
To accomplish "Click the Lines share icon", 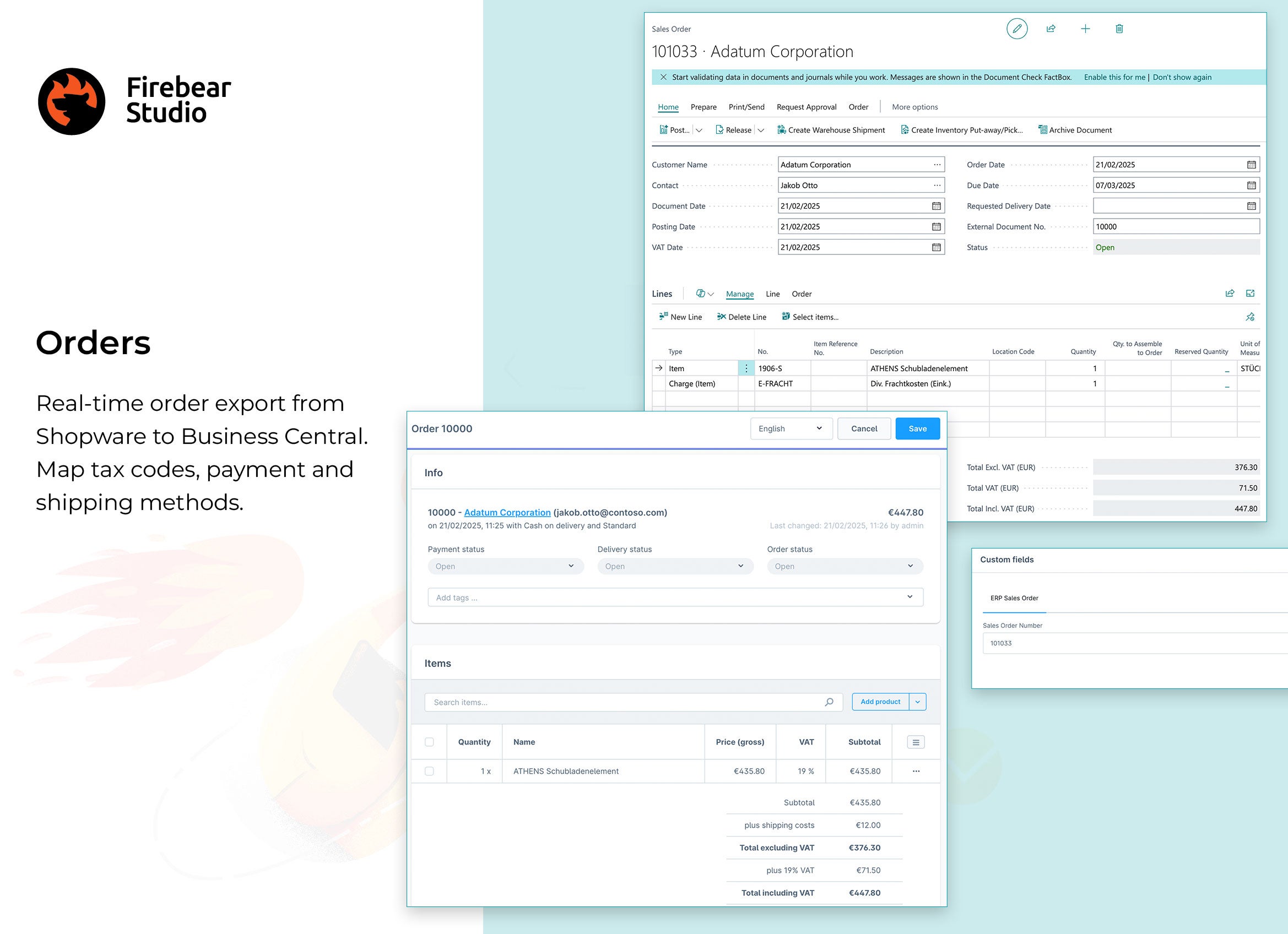I will (x=1230, y=293).
